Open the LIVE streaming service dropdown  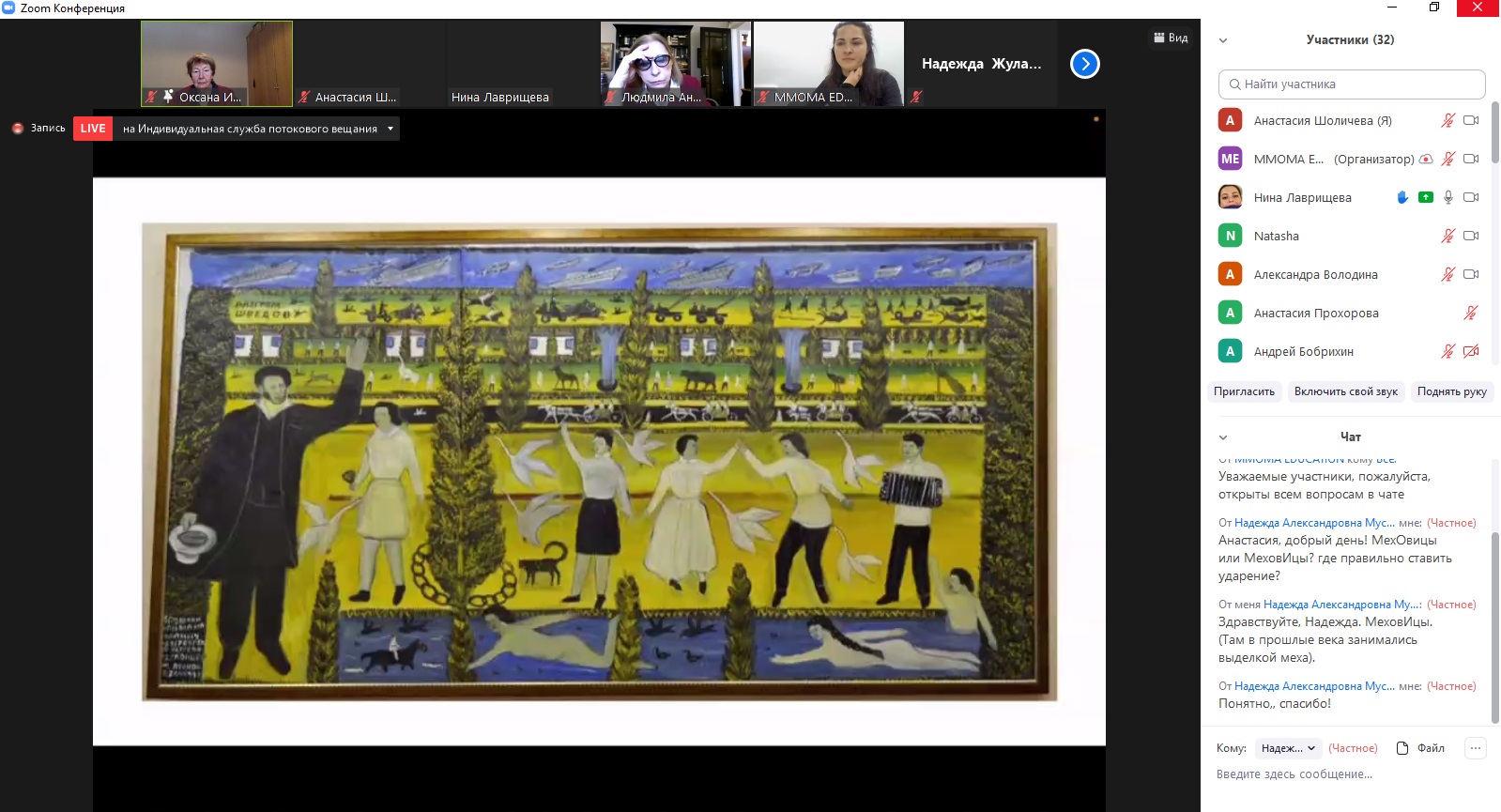[x=390, y=129]
